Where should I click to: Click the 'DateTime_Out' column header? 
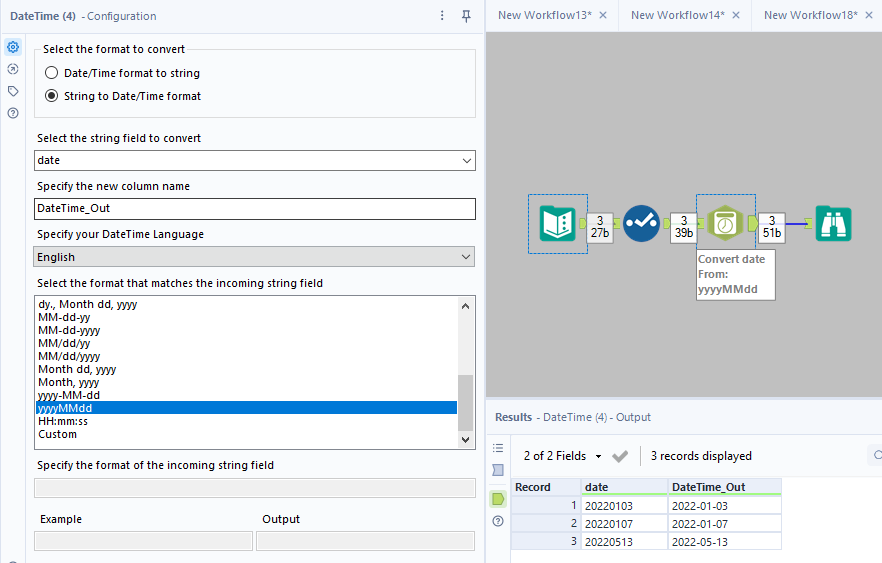click(x=724, y=487)
